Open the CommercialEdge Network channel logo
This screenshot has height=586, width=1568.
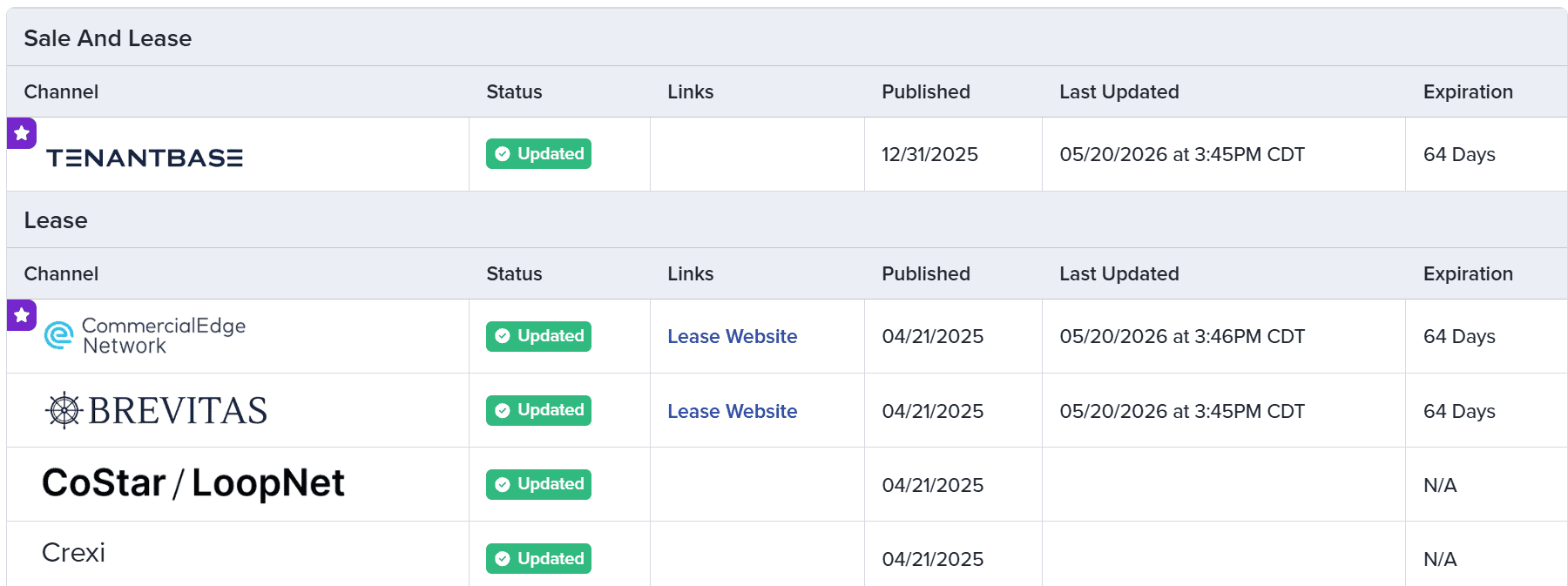tap(145, 336)
